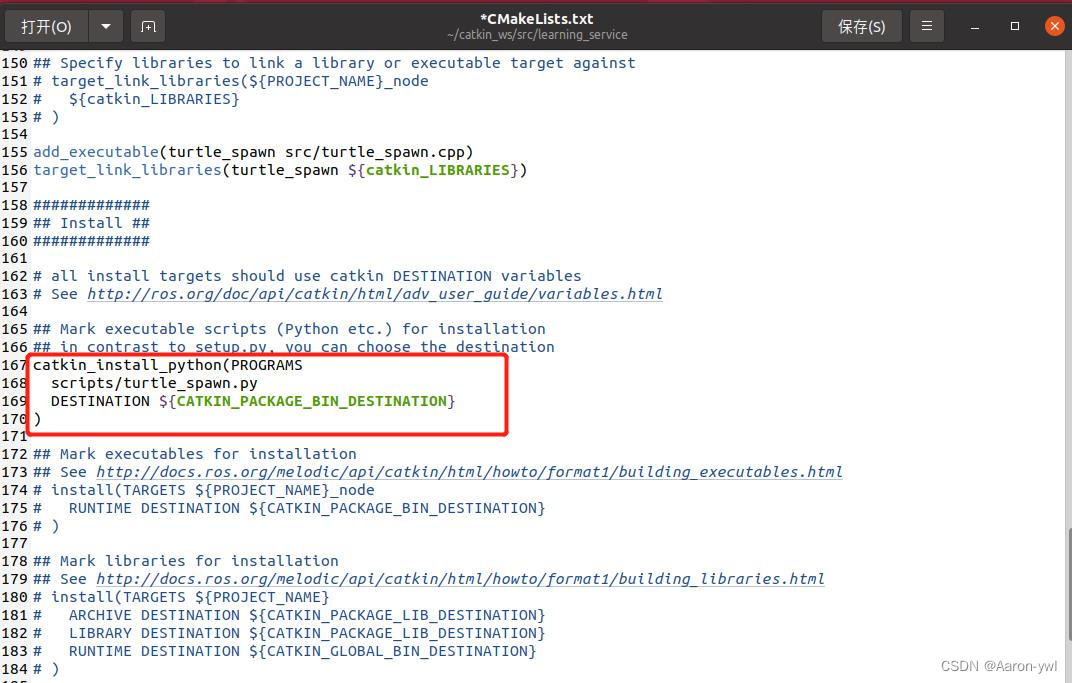This screenshot has height=683, width=1072.
Task: Click scripts/turtle_spawn.py on line 168
Action: (x=154, y=384)
